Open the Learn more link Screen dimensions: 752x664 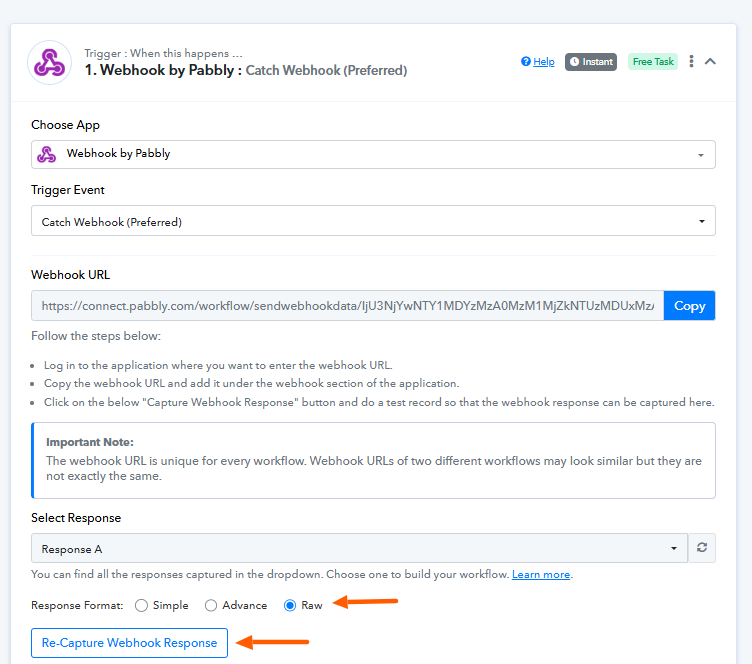[x=541, y=574]
